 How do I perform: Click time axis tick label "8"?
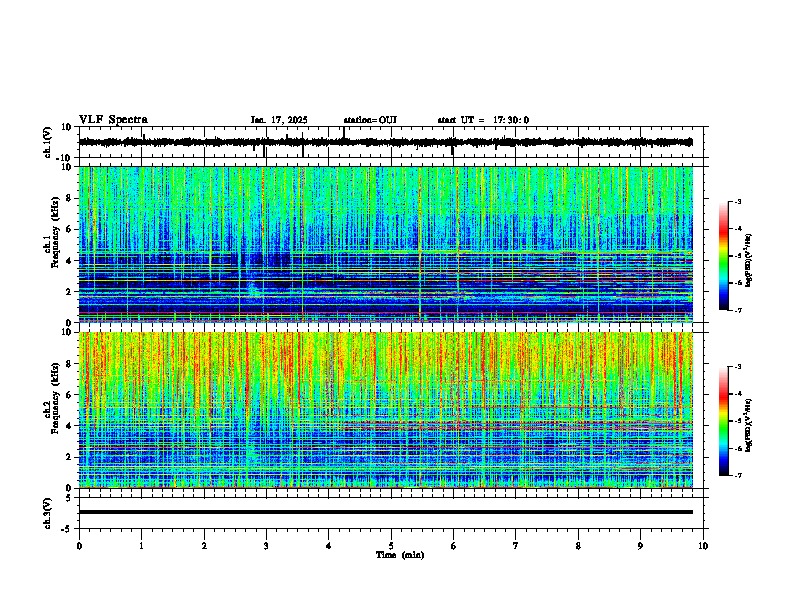[578, 546]
